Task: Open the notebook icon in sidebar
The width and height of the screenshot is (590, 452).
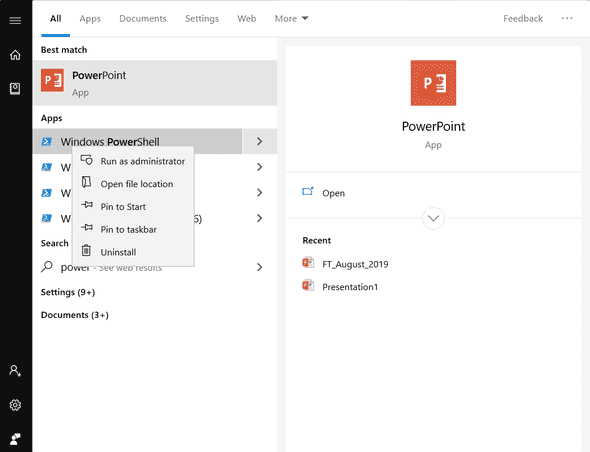Action: coord(15,89)
